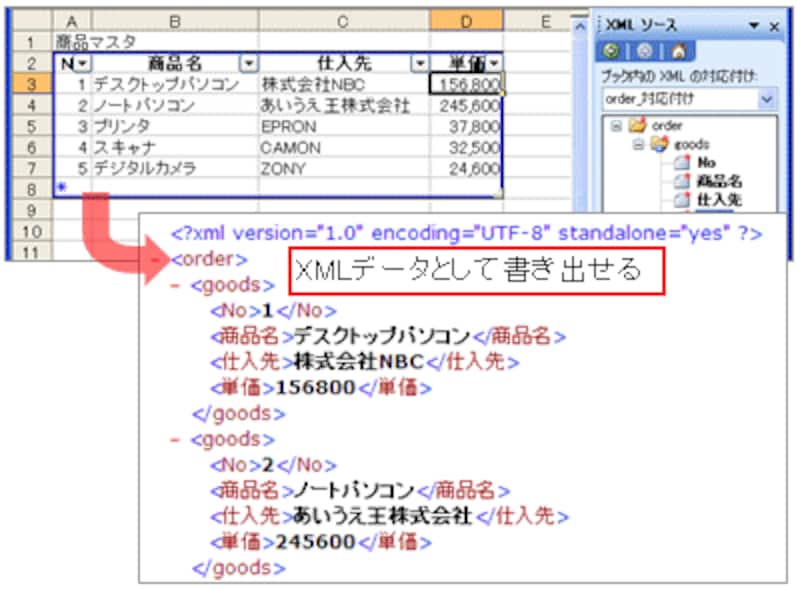Open the XML Source pane options arrow
800x590 pixels.
tap(754, 25)
